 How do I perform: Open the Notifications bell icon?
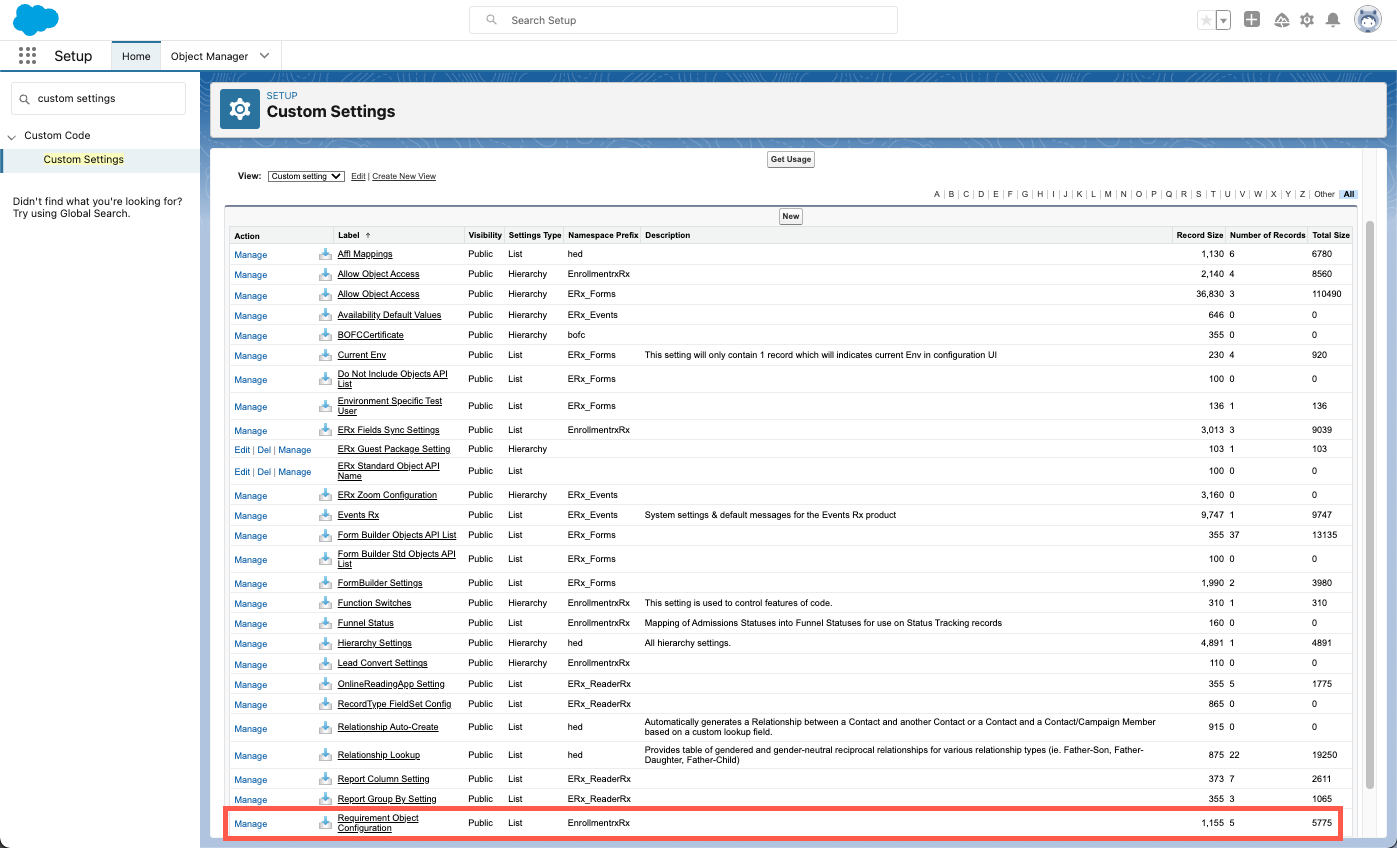coord(1333,20)
